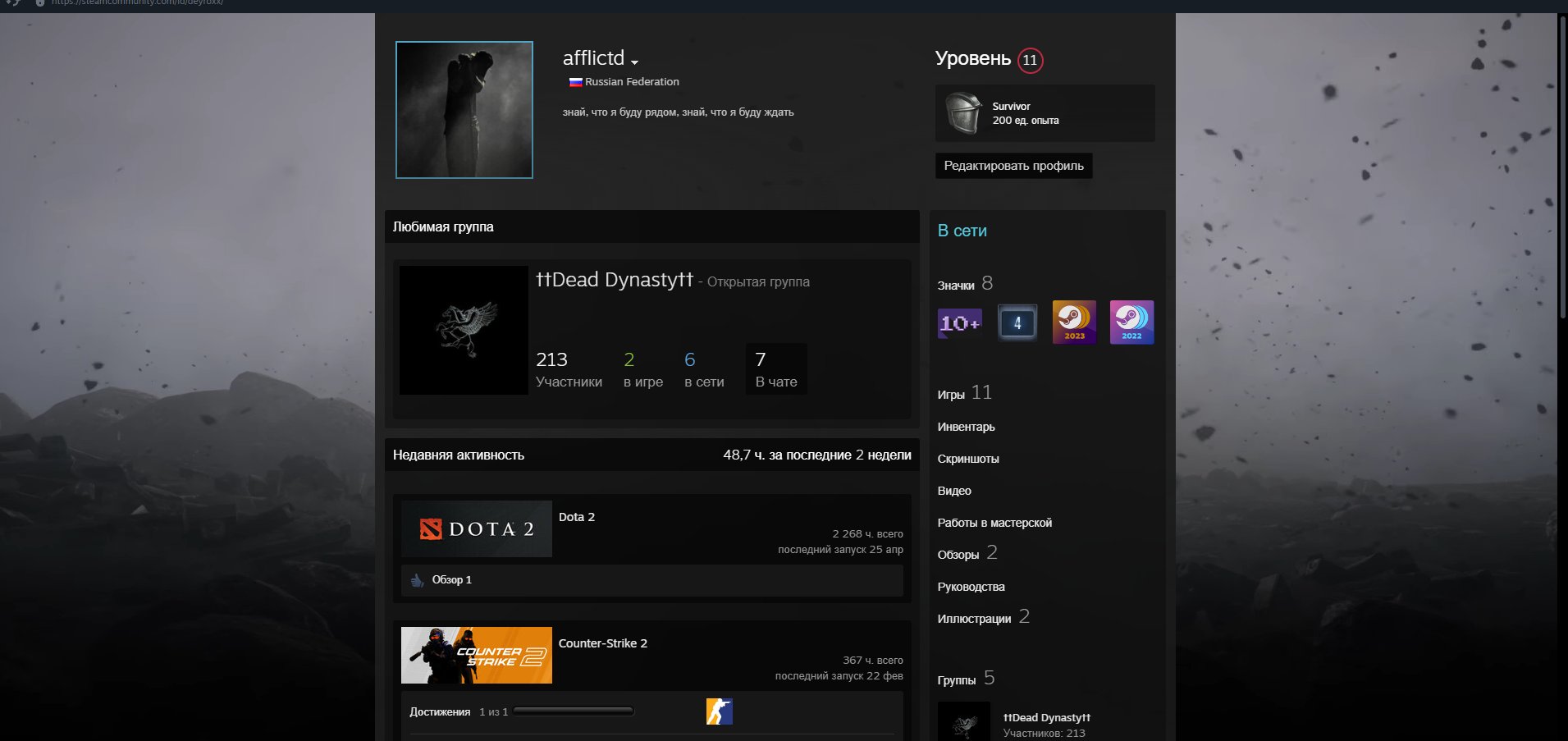Open the 6 в сети members link
The height and width of the screenshot is (741, 1568).
(704, 369)
